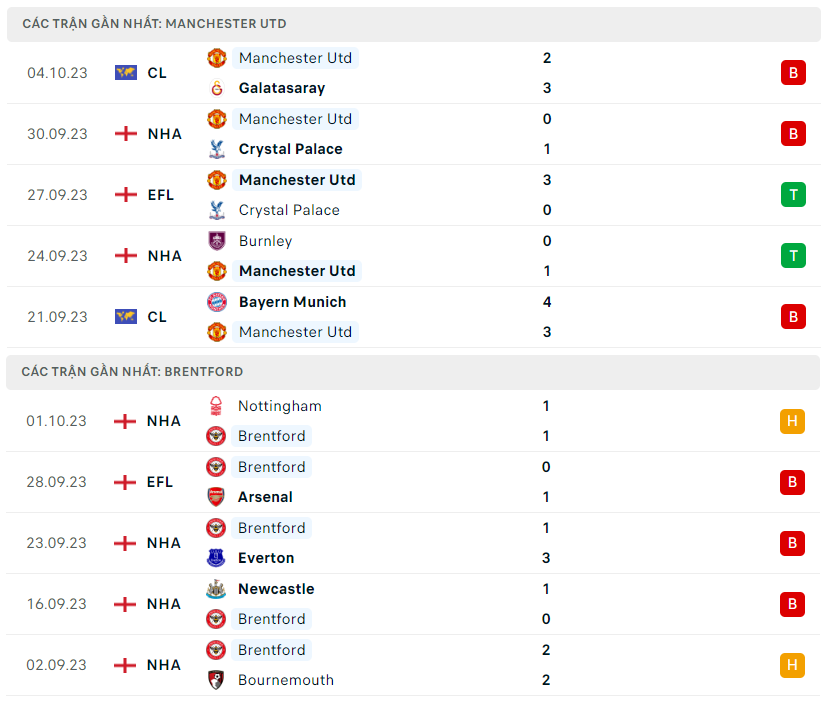The height and width of the screenshot is (704, 826).
Task: Open the Everton team link
Action: coord(266,558)
